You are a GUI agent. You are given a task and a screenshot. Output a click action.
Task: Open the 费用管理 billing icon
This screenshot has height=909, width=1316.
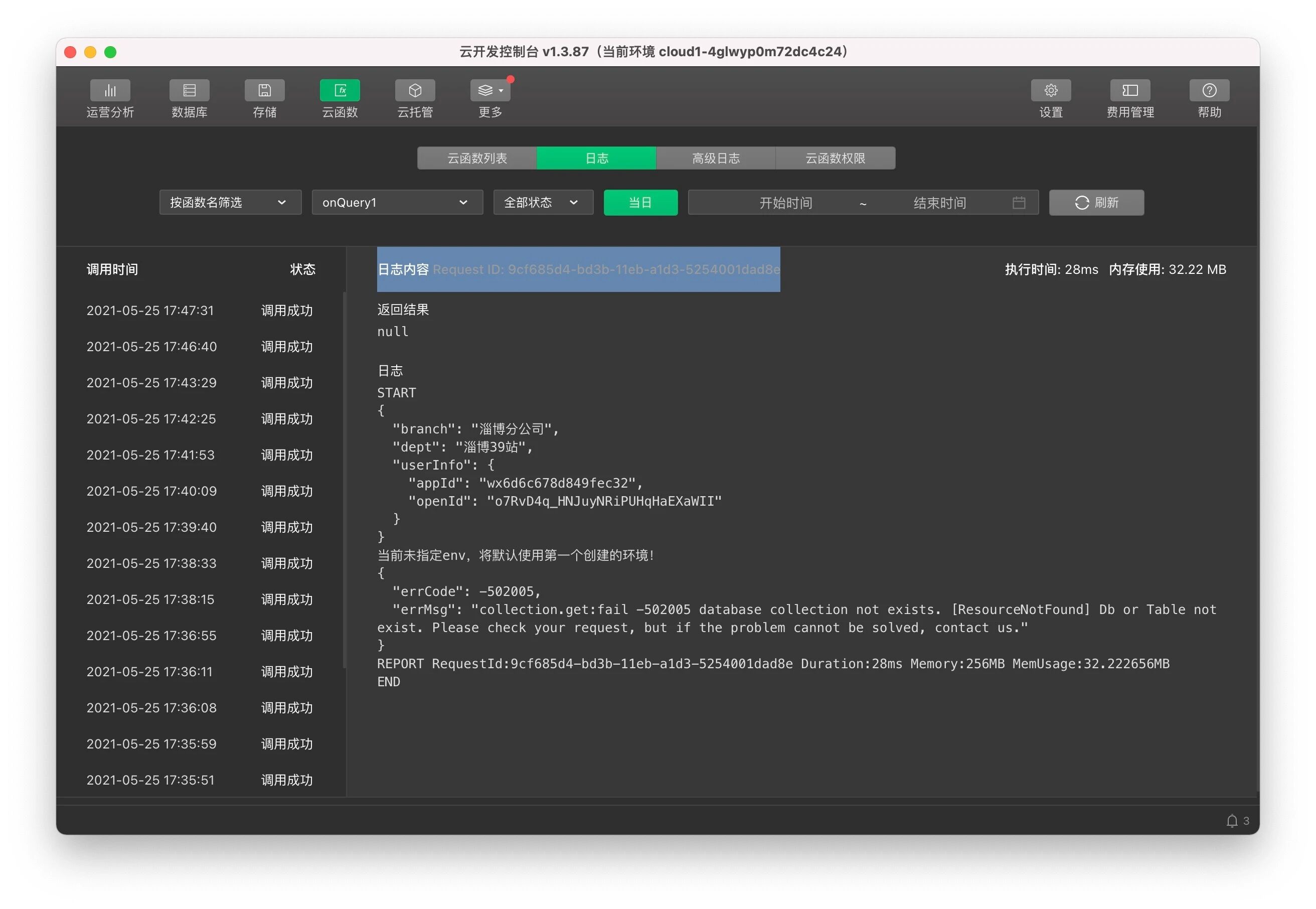1129,91
